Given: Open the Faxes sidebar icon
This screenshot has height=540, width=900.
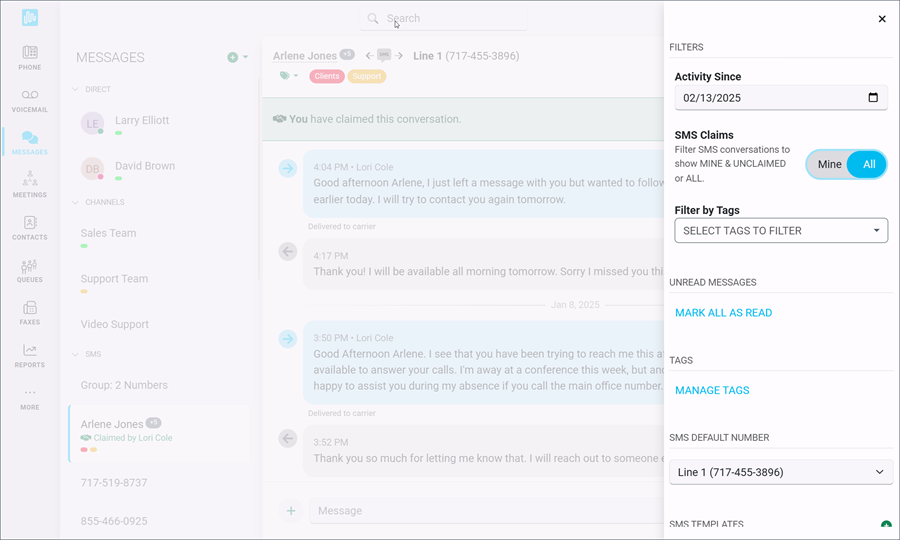Looking at the screenshot, I should coord(30,313).
